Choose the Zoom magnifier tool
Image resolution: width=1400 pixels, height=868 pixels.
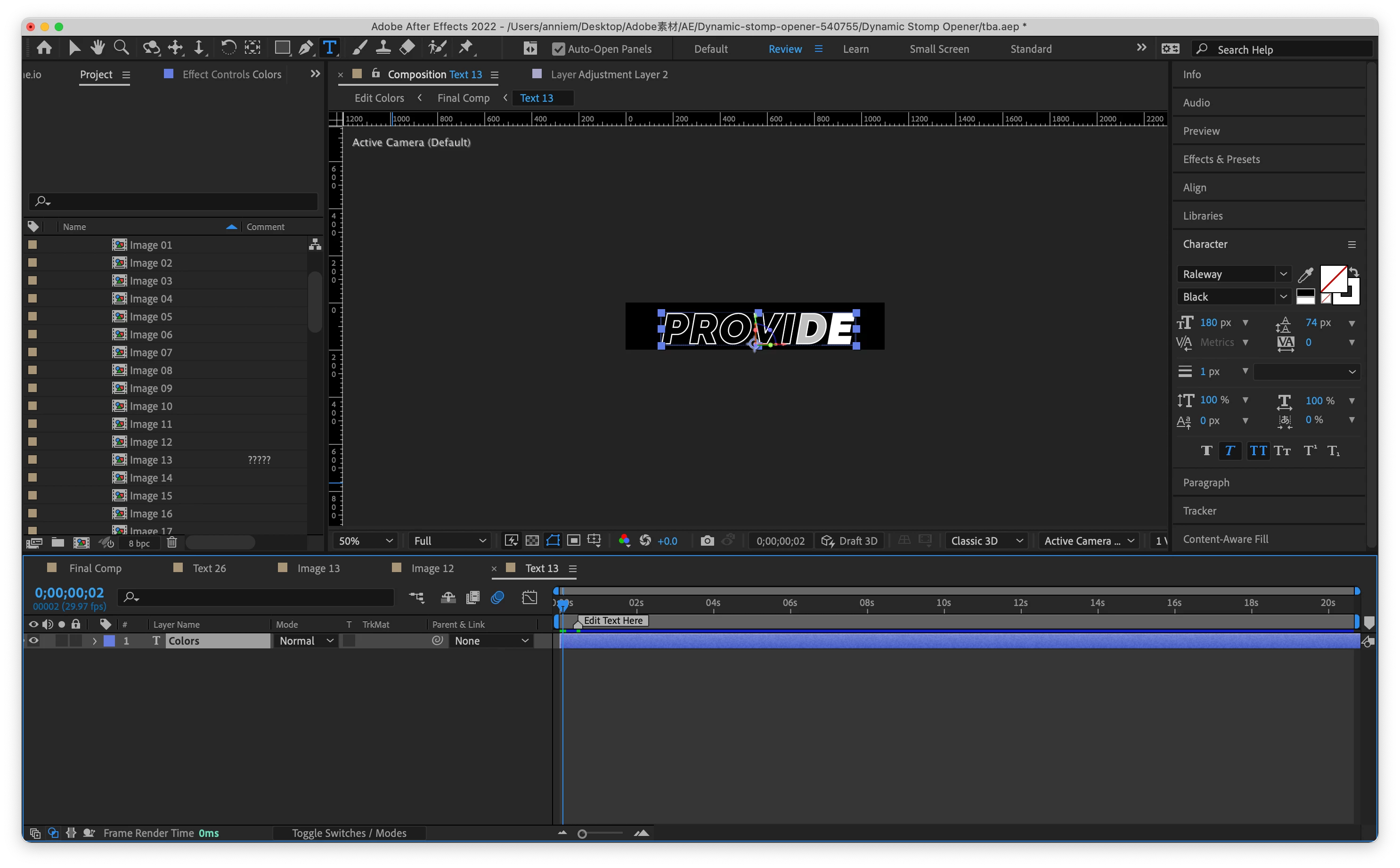click(x=121, y=48)
